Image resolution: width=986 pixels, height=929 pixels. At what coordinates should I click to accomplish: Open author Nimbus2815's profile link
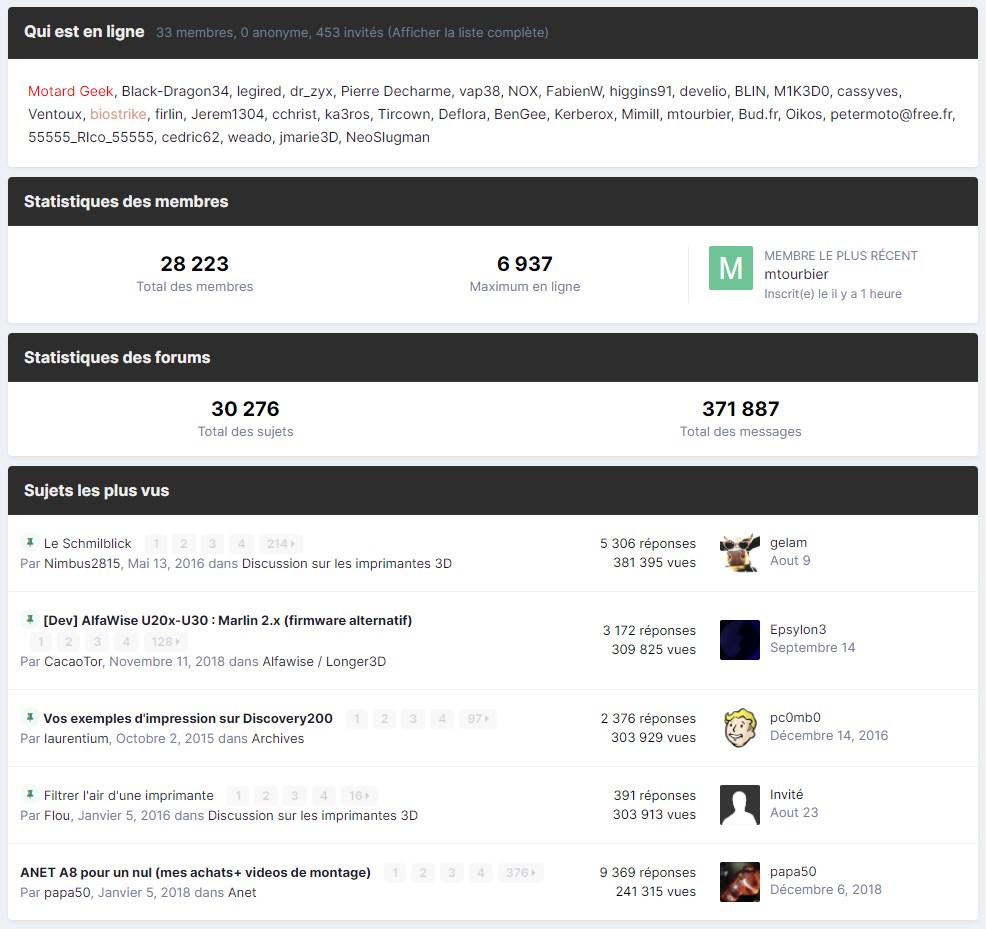tap(82, 564)
